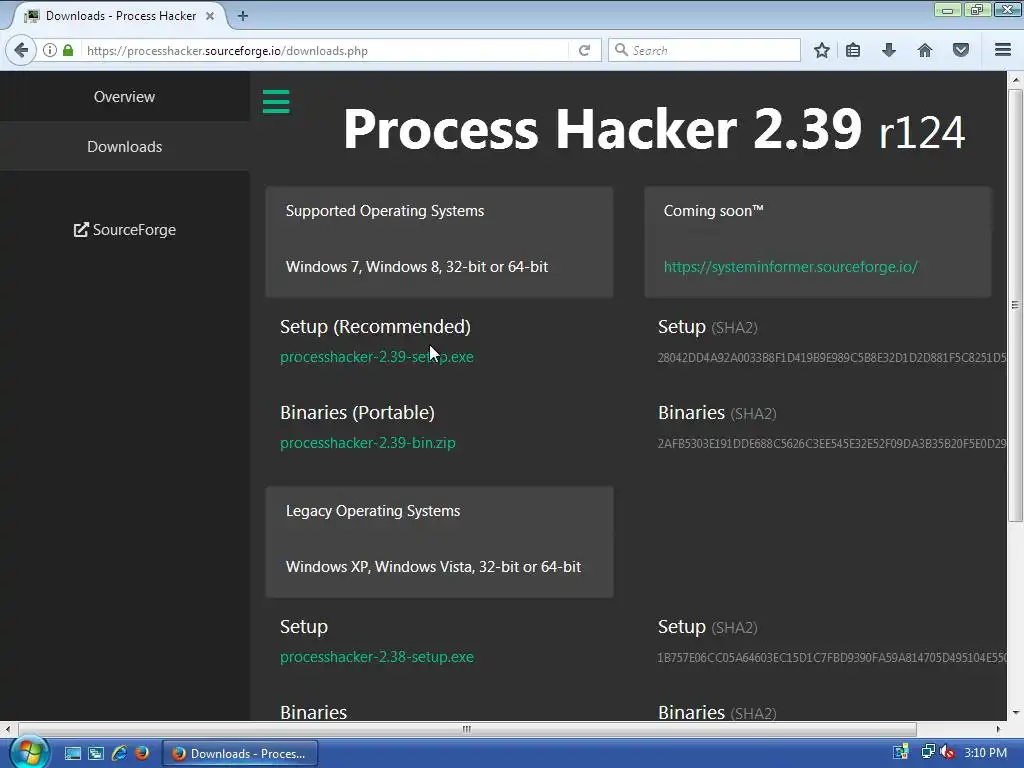Open the Pocket icon in toolbar
Screen dimensions: 1024x768
[961, 50]
